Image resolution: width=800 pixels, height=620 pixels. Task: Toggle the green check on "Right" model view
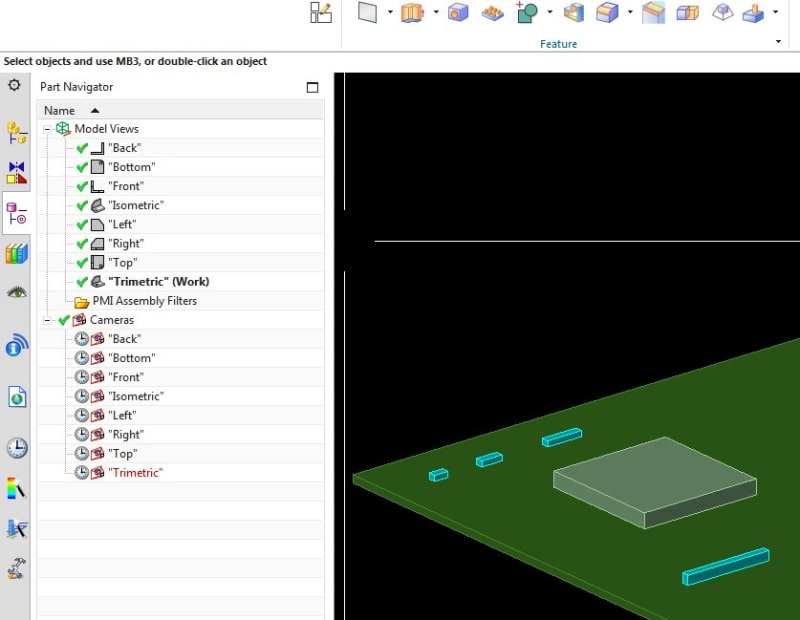tap(82, 243)
